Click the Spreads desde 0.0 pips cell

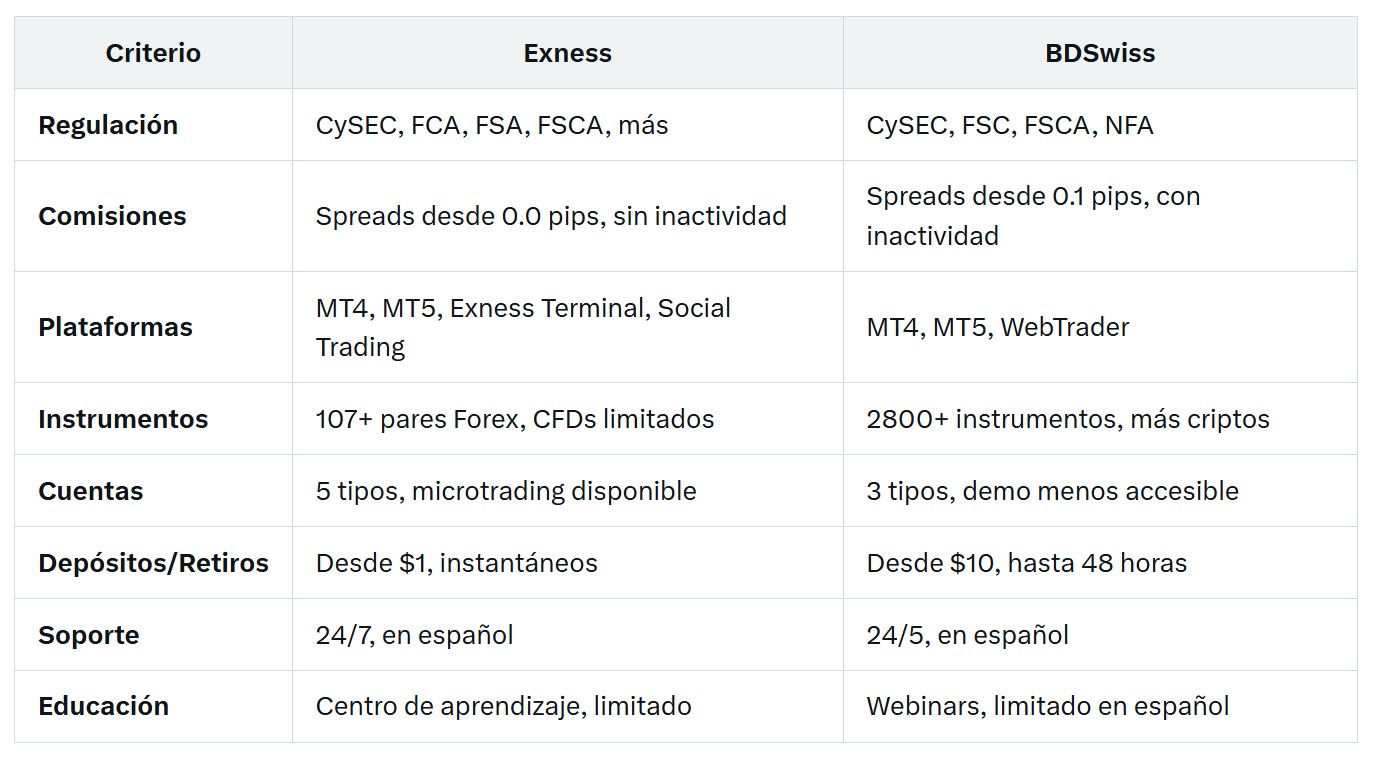coord(568,216)
